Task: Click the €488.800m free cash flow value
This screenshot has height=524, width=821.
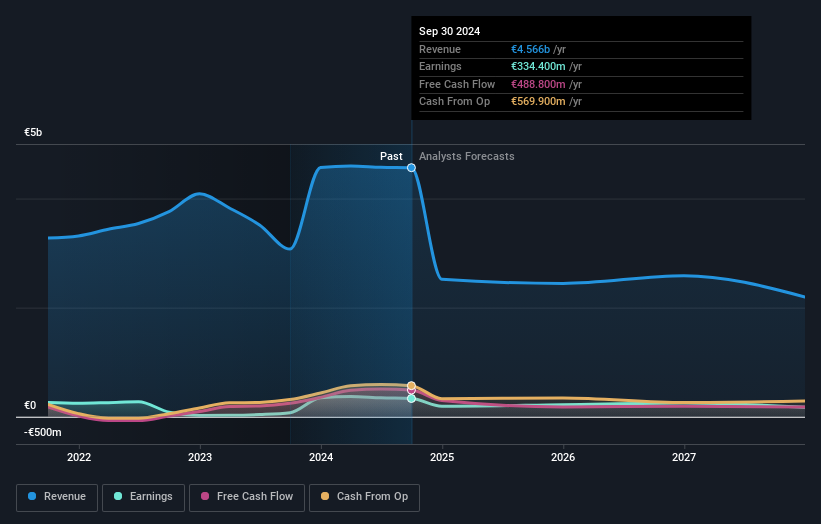Action: (x=538, y=84)
